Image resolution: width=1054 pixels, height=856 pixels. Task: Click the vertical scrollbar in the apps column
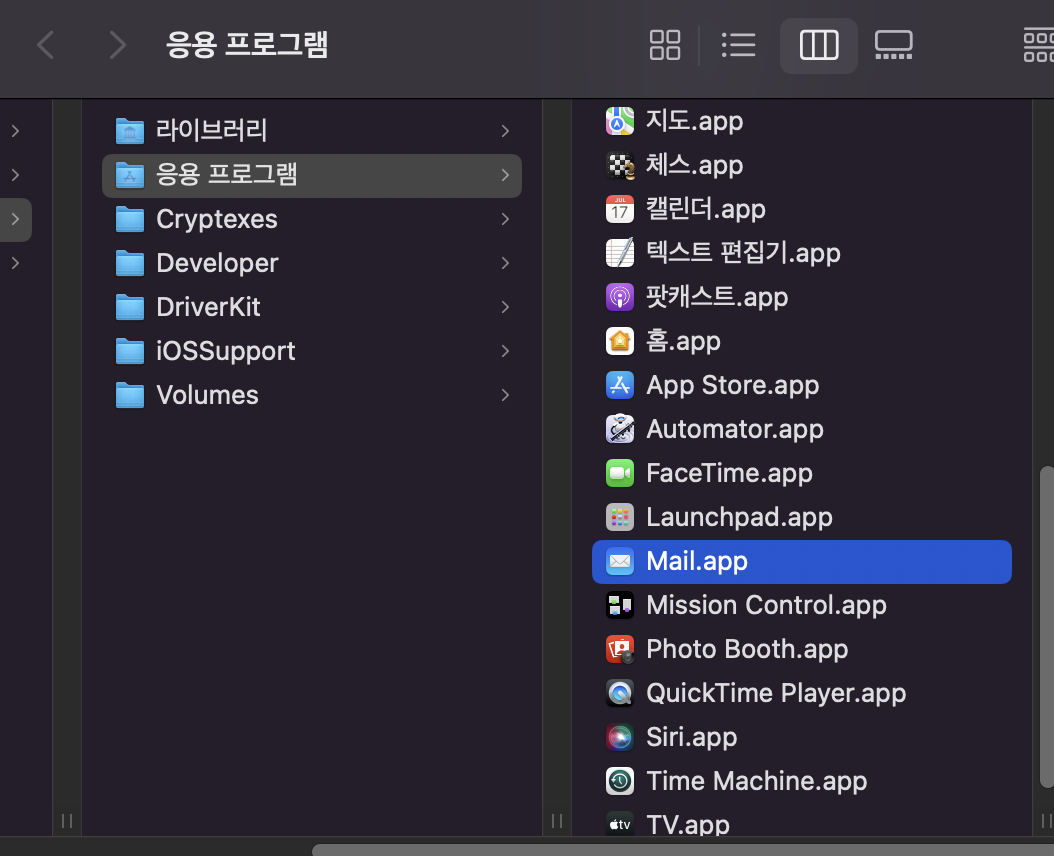click(1047, 625)
